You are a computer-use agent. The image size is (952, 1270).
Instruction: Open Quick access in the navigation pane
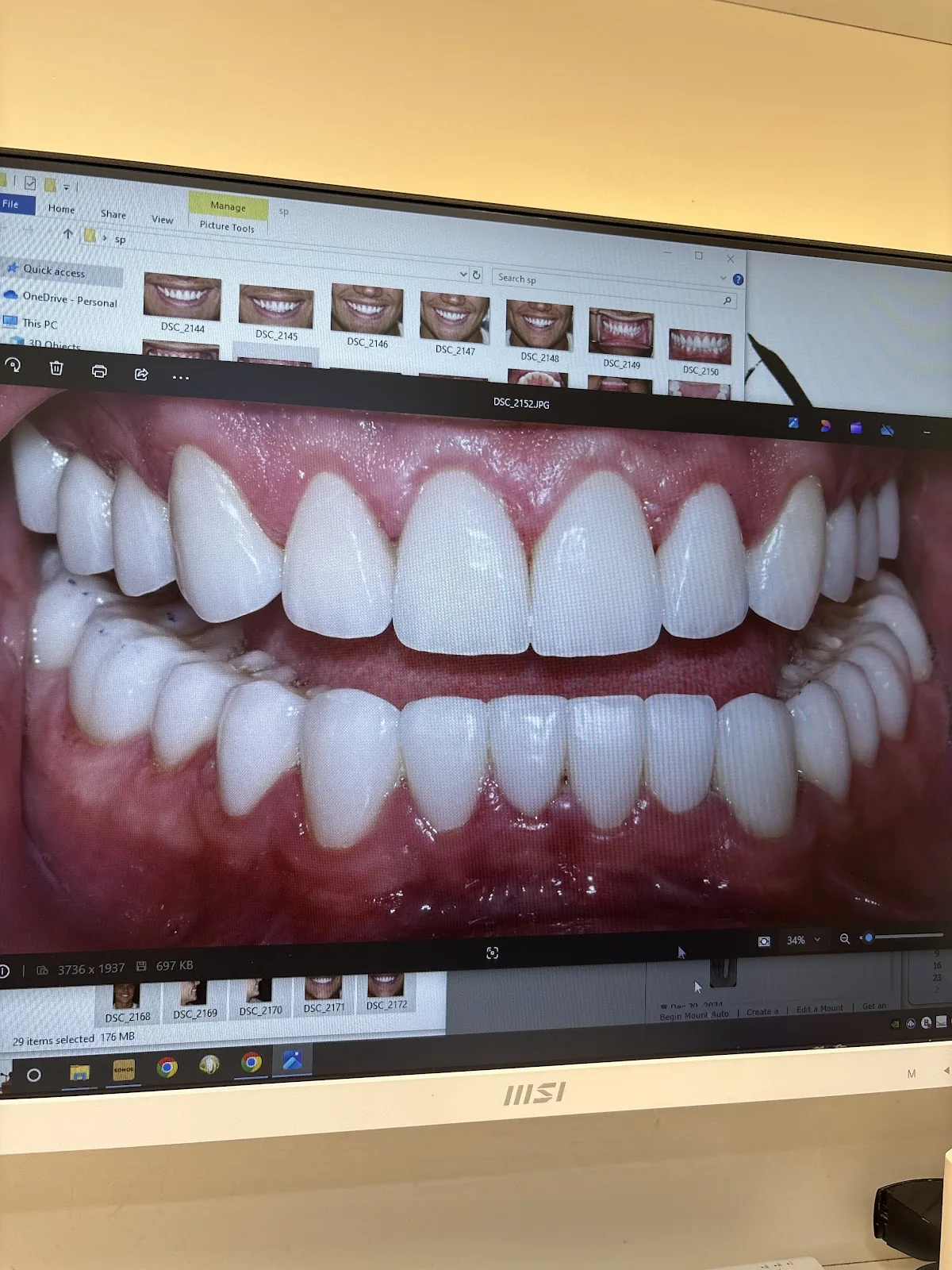[x=53, y=271]
